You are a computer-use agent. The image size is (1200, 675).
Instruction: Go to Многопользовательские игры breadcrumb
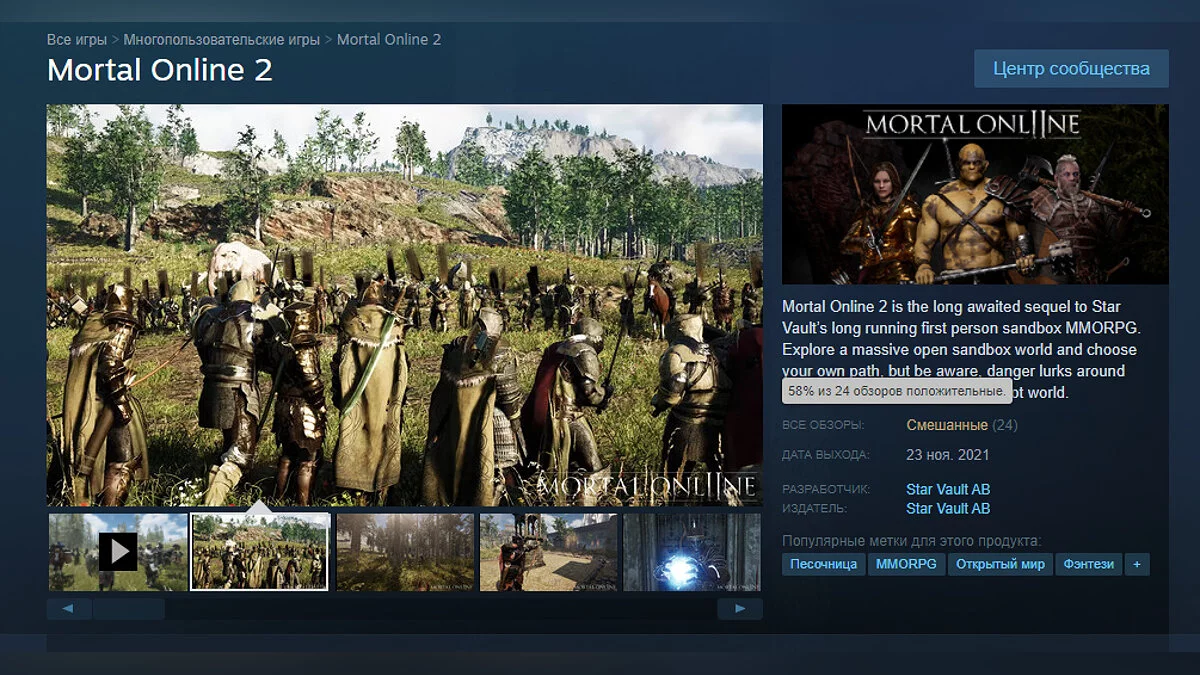222,40
